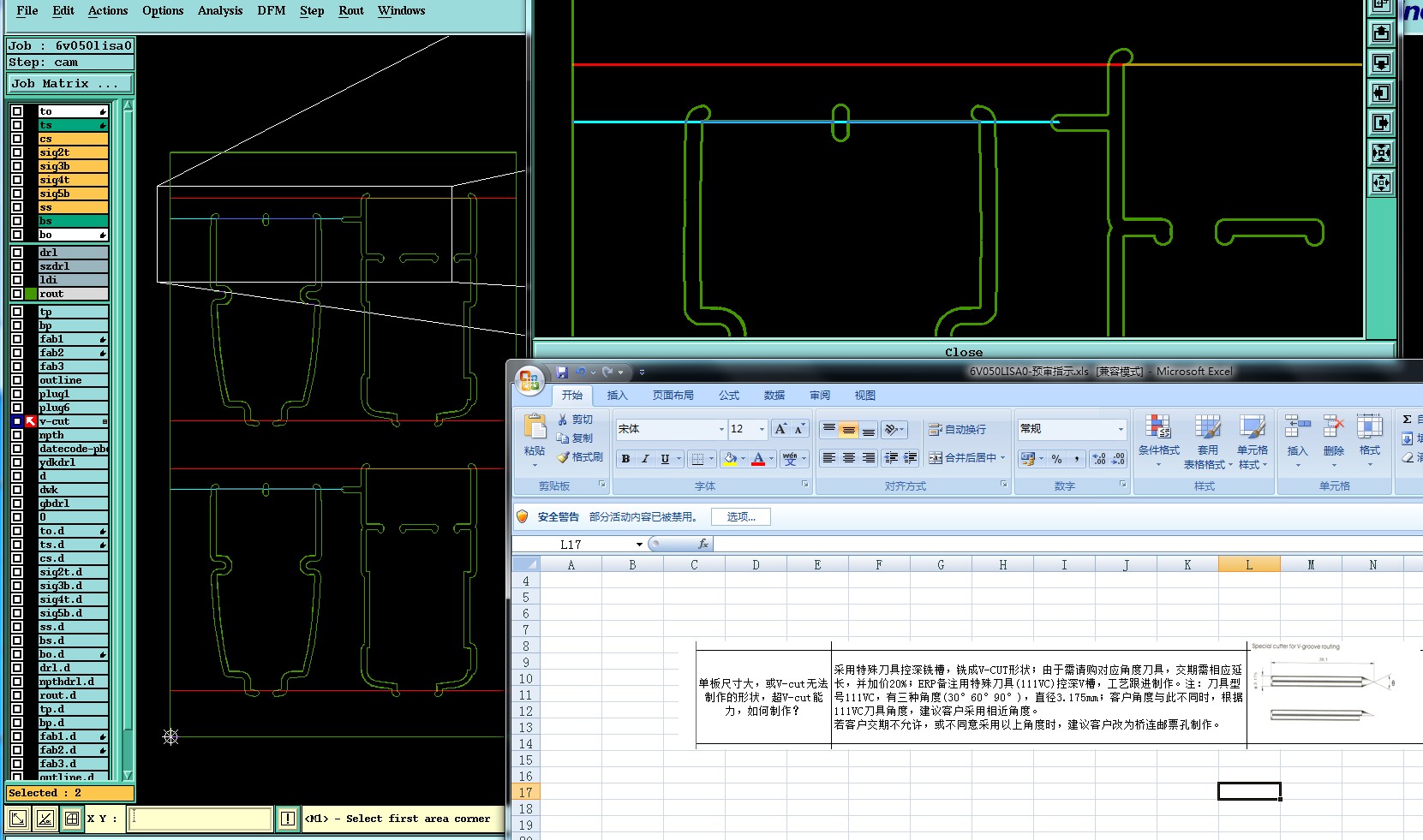Click the Job Matrix button
The image size is (1423, 840).
[x=70, y=83]
